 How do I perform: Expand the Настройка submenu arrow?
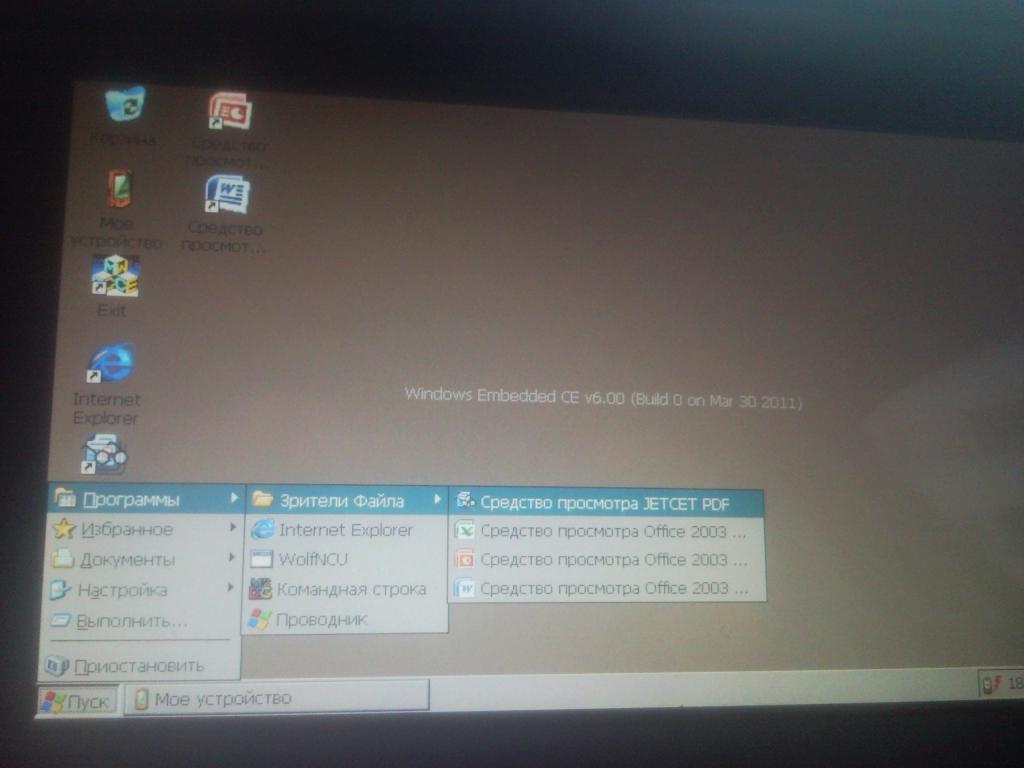230,588
